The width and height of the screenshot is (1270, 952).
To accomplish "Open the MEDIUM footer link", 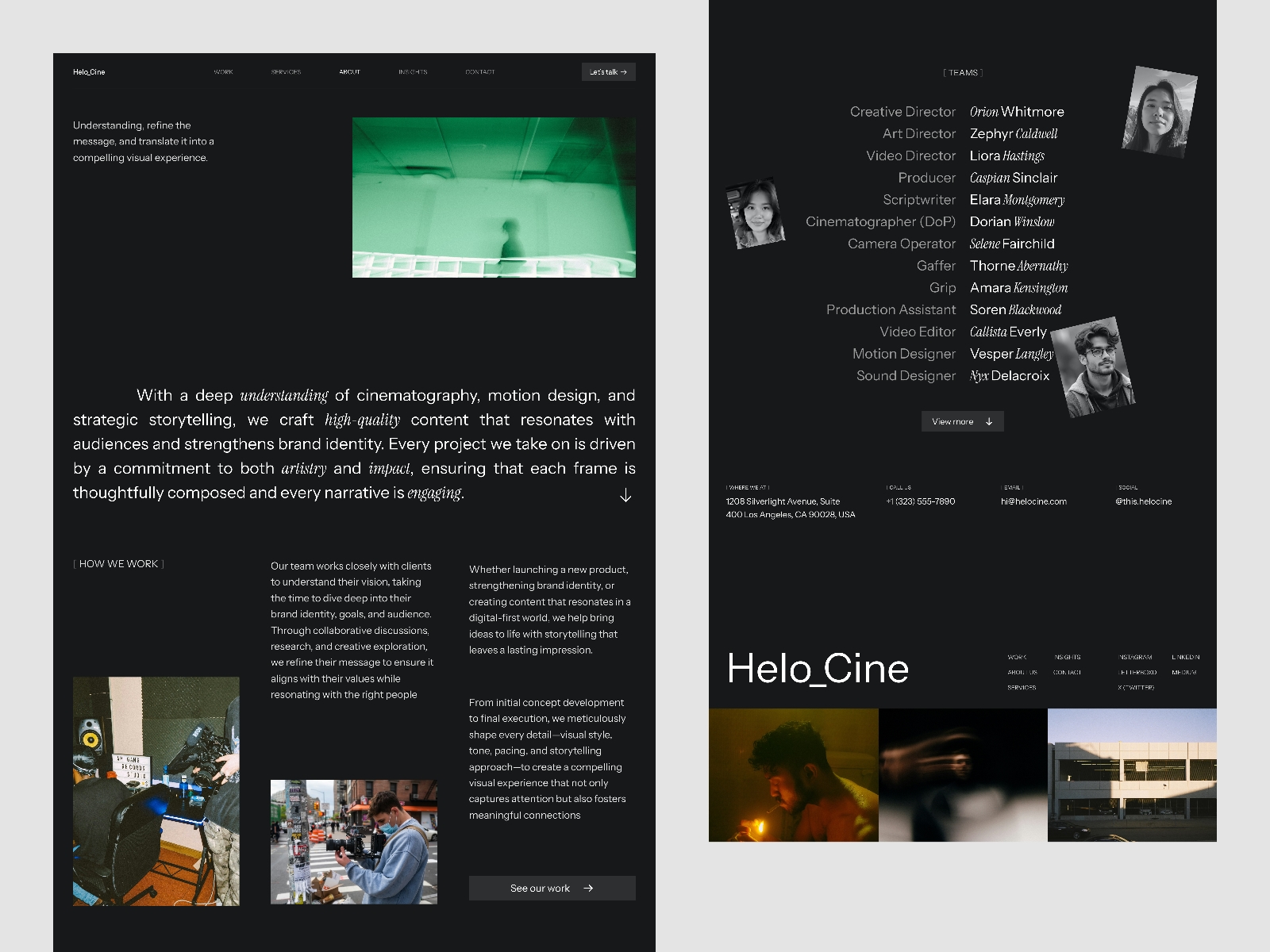I will [x=1183, y=673].
